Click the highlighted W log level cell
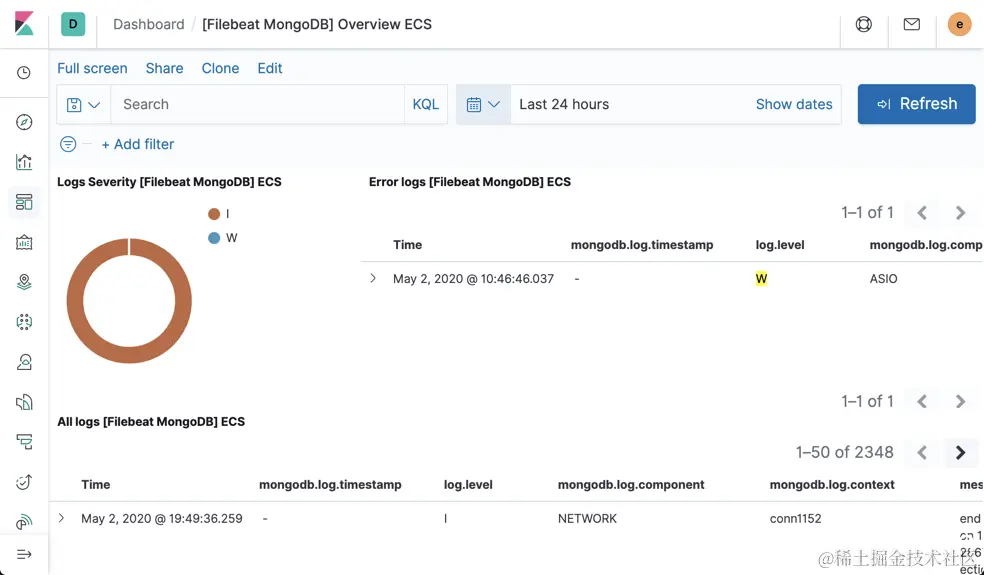Viewport: 984px width, 575px height. coord(761,279)
